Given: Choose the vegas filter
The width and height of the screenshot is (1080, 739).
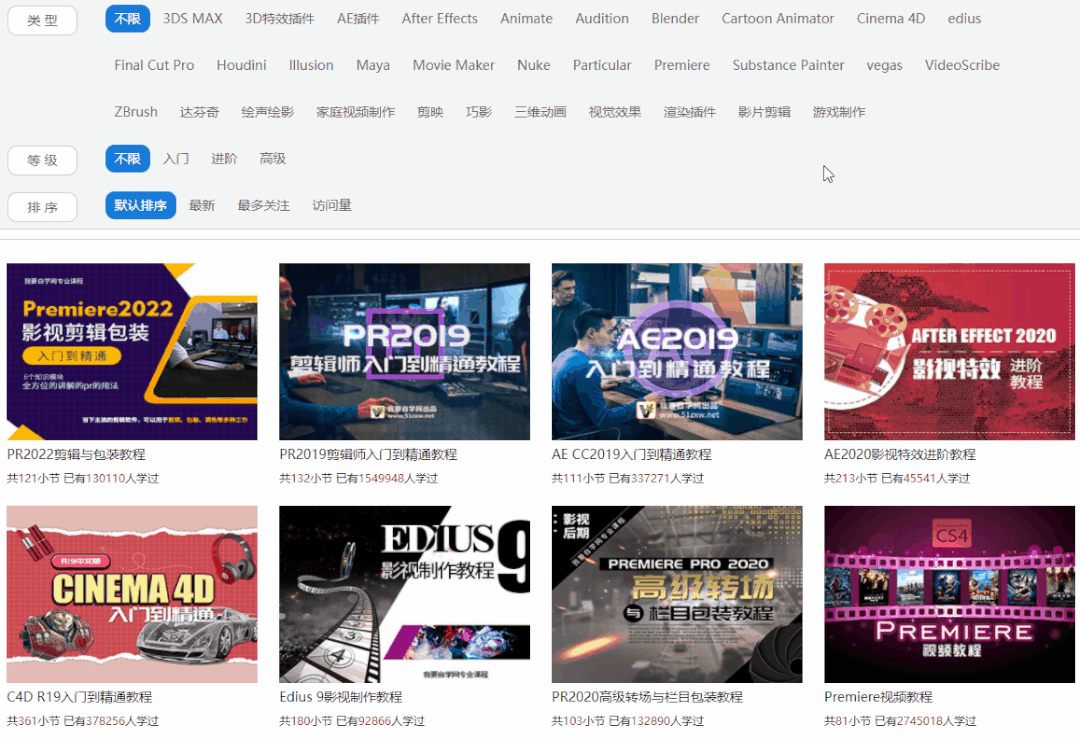Looking at the screenshot, I should point(884,65).
